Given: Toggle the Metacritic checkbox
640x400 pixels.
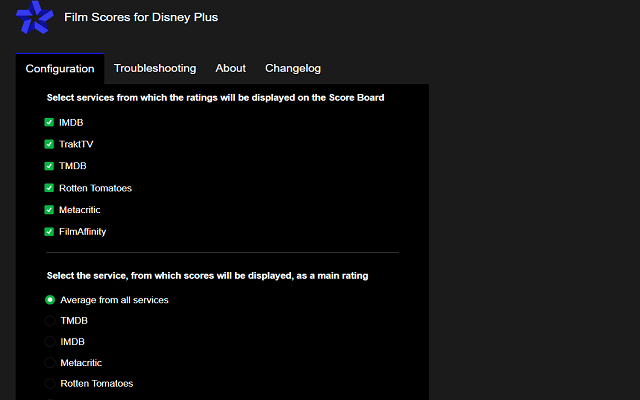Looking at the screenshot, I should click(49, 210).
